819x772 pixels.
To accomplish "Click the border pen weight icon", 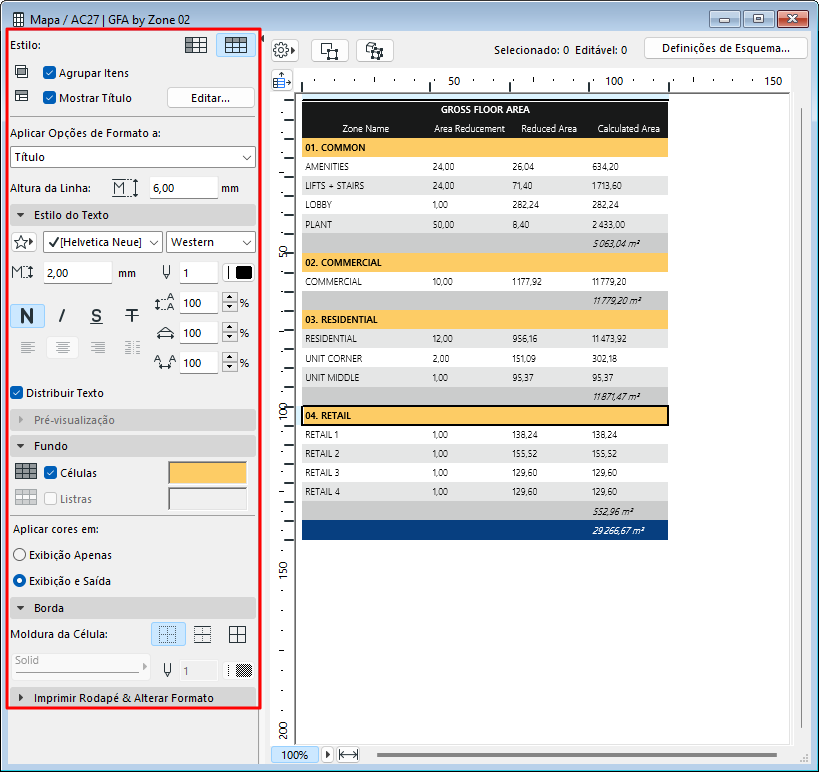I will click(x=167, y=670).
